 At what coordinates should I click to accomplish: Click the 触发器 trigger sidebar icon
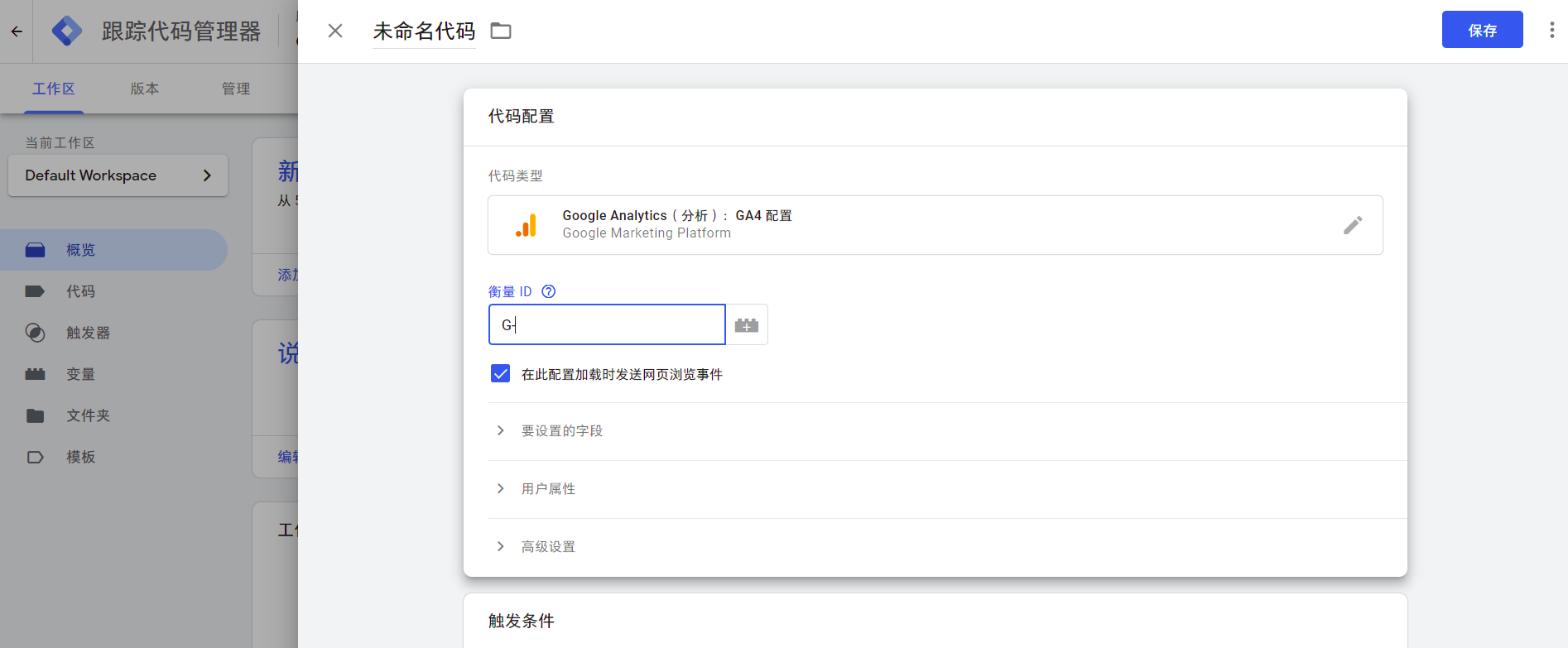(35, 333)
